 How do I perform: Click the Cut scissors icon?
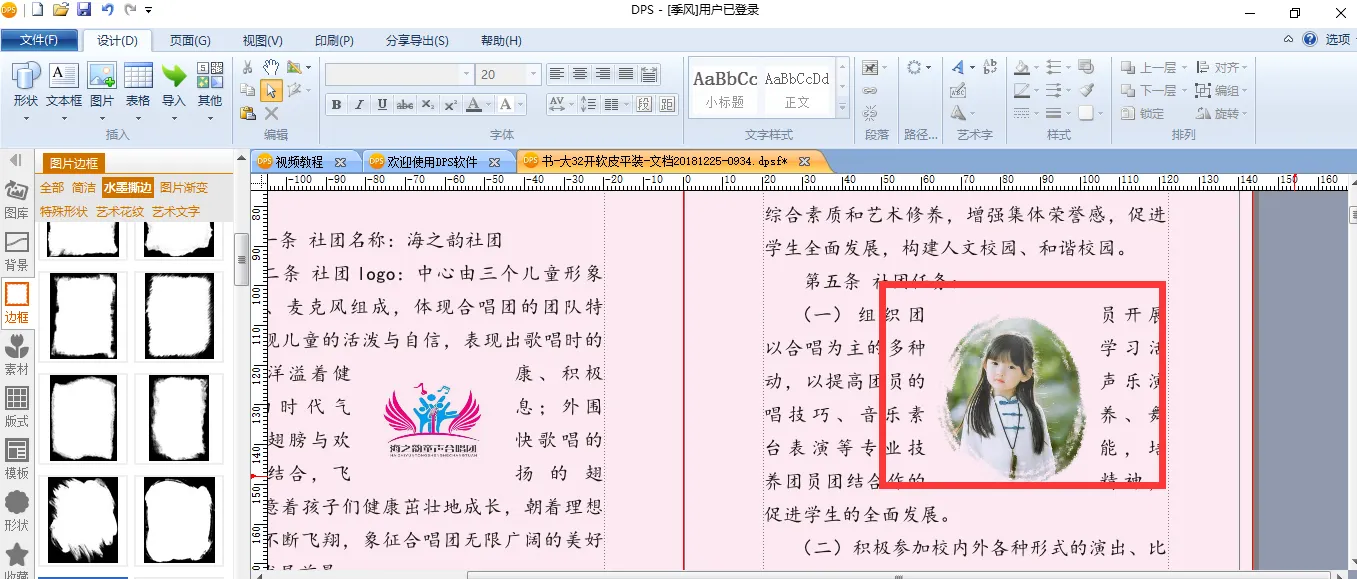click(x=247, y=67)
